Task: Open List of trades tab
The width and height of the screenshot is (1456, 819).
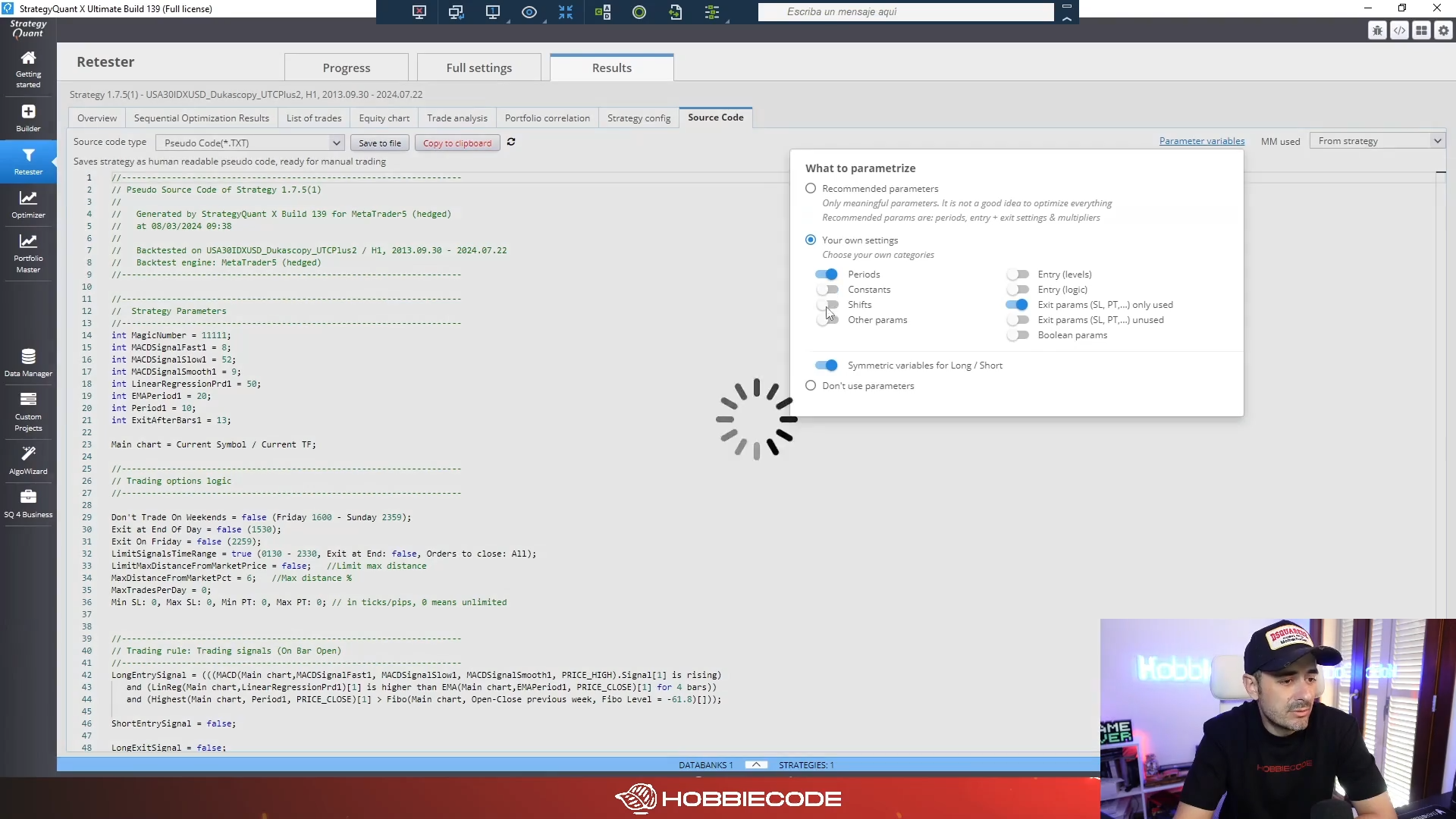Action: pos(314,118)
